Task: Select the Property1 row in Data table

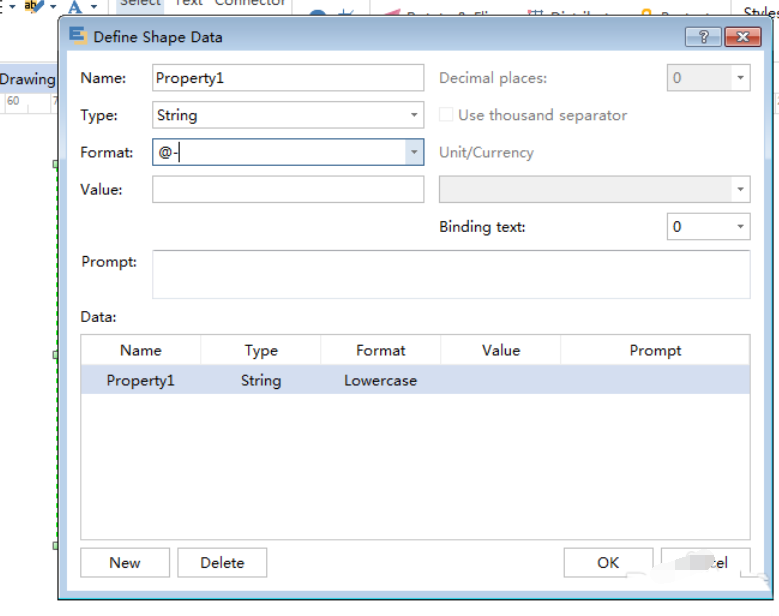Action: pyautogui.click(x=140, y=381)
